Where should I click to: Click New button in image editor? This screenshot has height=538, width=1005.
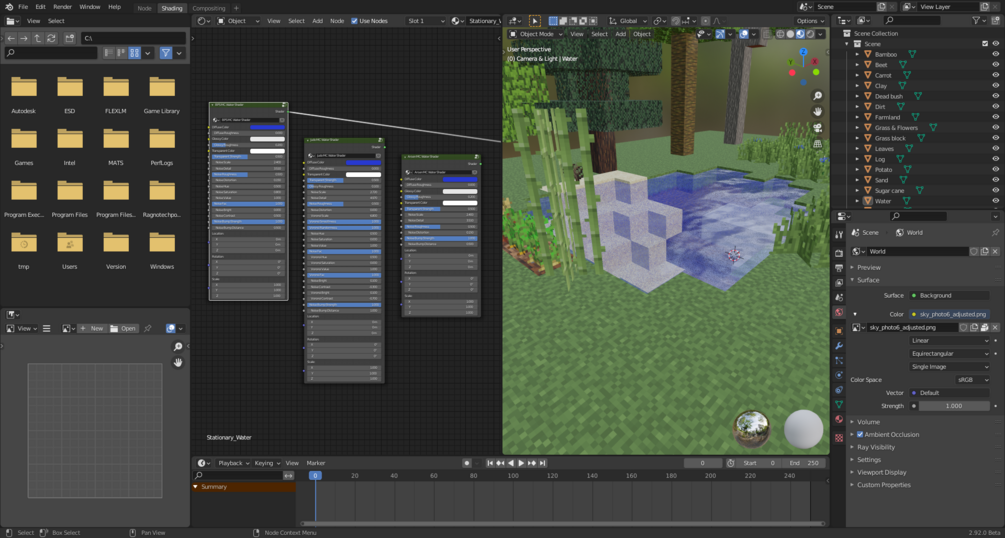point(92,328)
